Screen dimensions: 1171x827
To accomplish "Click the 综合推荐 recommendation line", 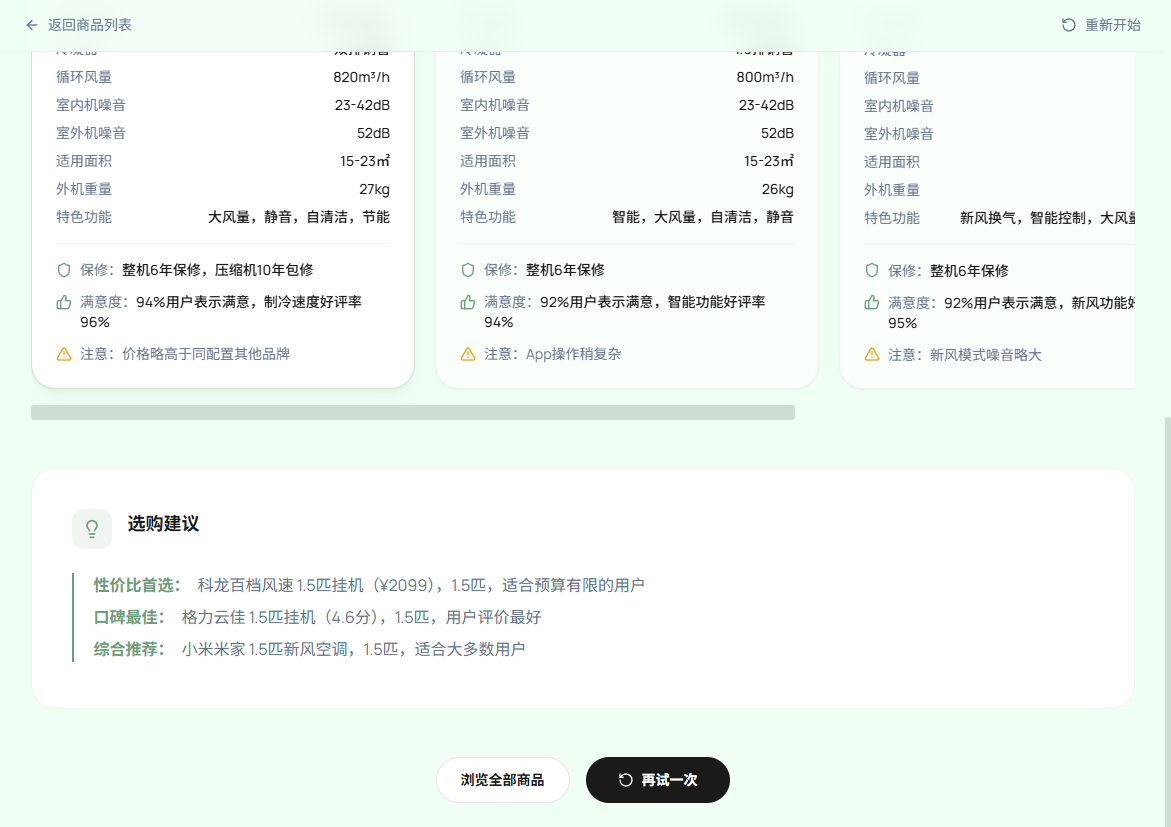I will point(309,649).
